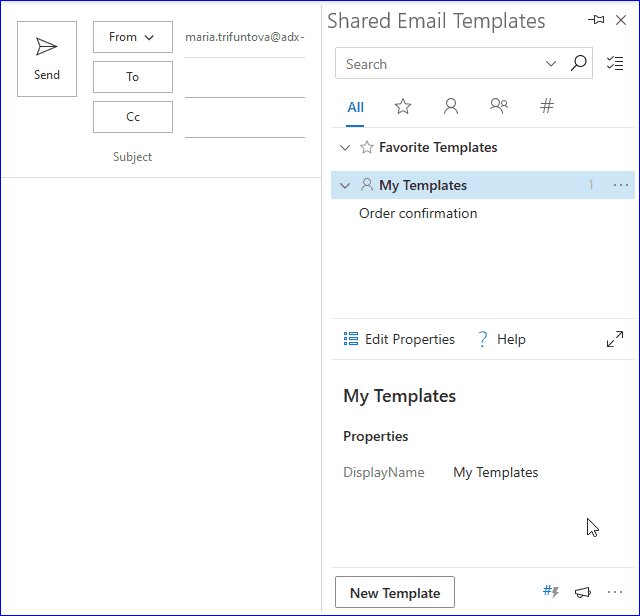The height and width of the screenshot is (616, 640).
Task: Click the DisplayName value My Templates
Action: point(496,472)
